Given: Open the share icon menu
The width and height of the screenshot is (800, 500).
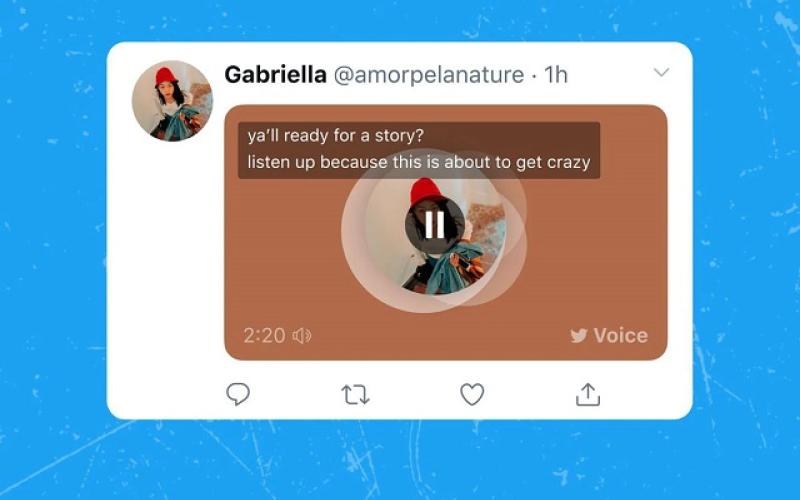Looking at the screenshot, I should click(588, 394).
